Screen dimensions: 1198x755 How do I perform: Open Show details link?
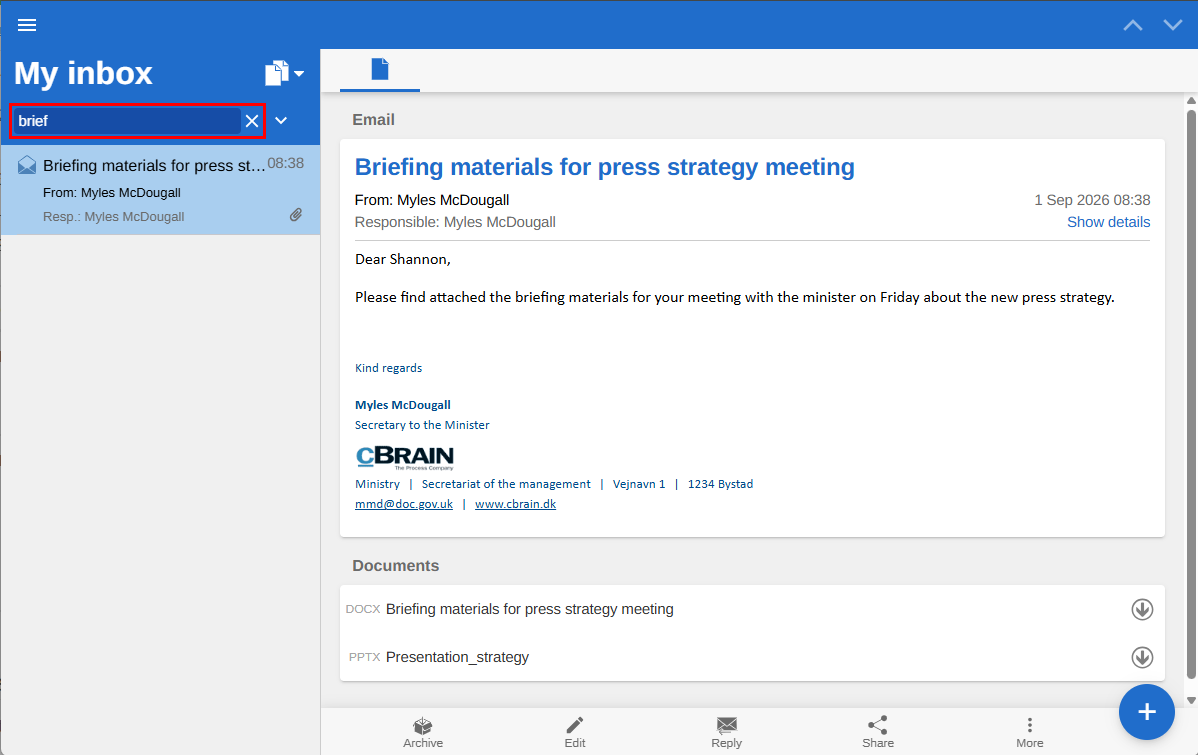tap(1108, 222)
